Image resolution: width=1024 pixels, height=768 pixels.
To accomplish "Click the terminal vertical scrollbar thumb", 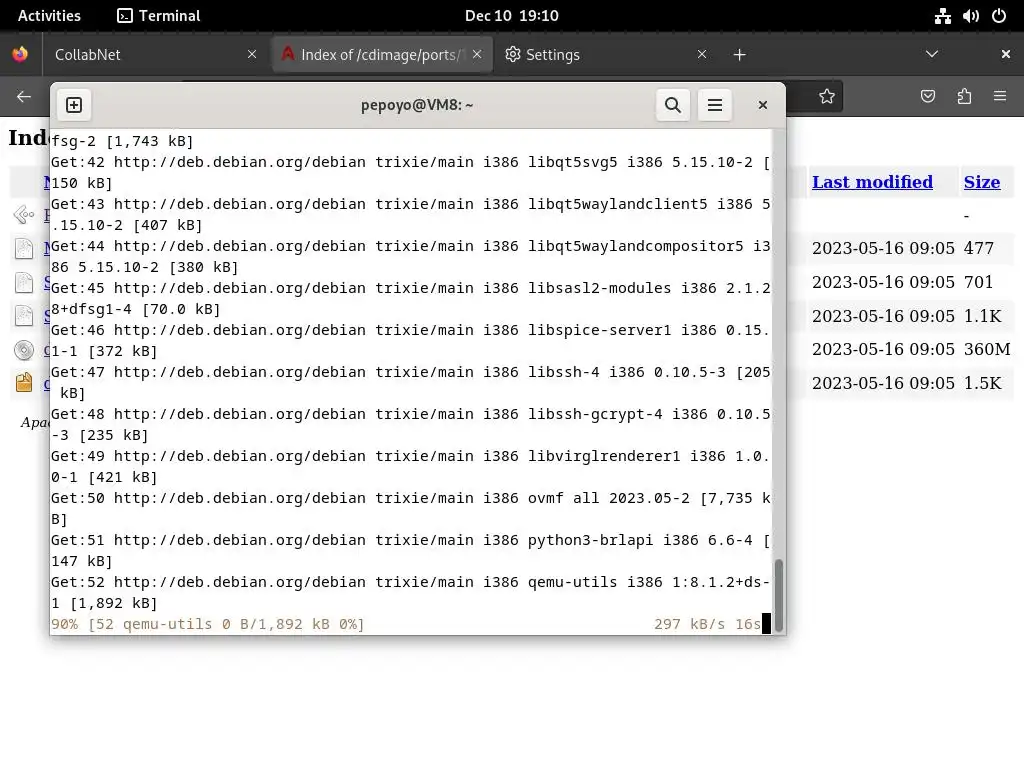I will point(778,594).
